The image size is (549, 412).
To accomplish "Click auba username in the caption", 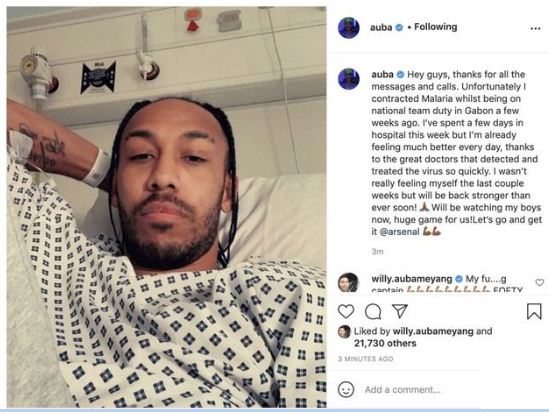I will point(382,75).
